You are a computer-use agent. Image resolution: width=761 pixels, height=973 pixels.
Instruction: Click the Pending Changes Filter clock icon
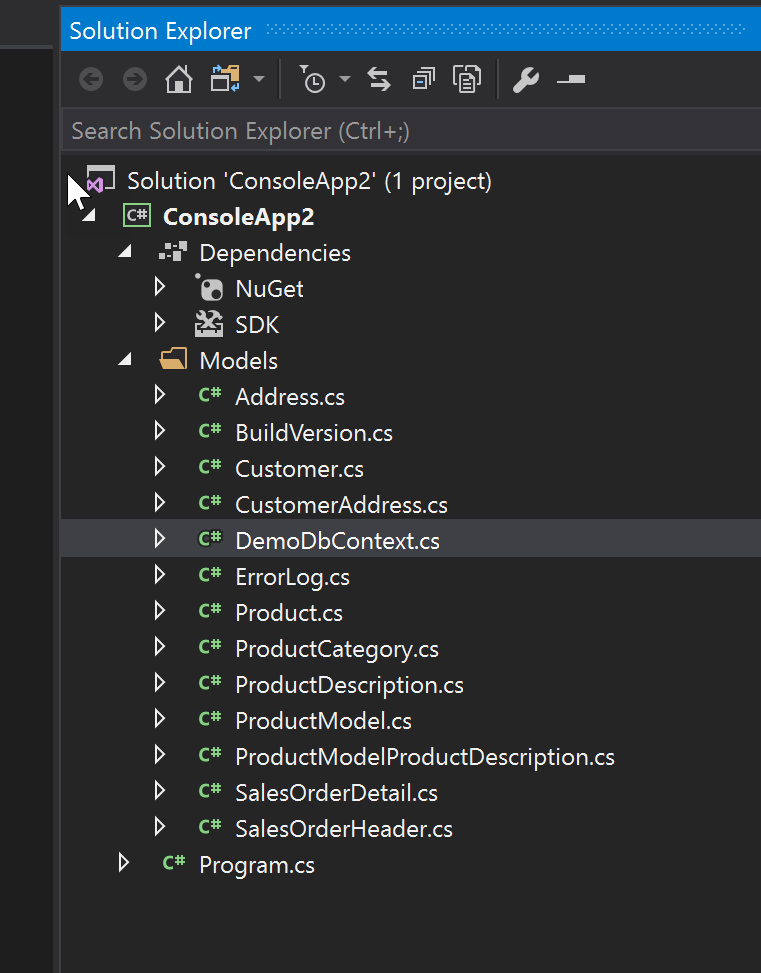click(312, 79)
